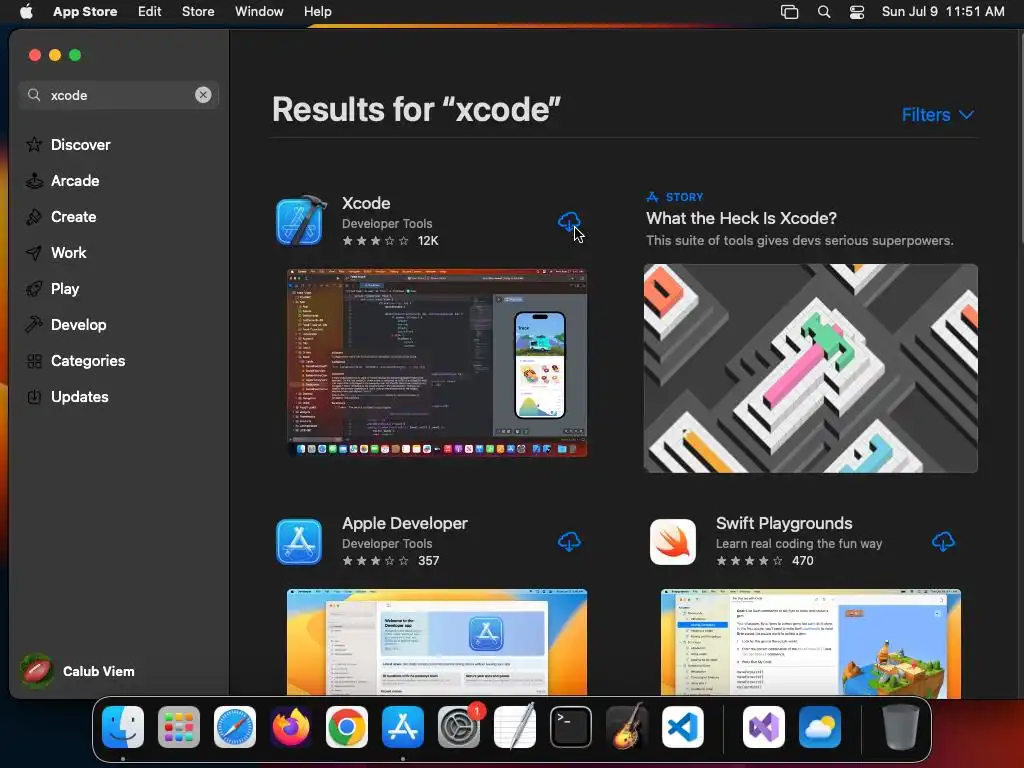The width and height of the screenshot is (1024, 768).
Task: Click Swift Playgrounds rating count 470
Action: pos(803,560)
